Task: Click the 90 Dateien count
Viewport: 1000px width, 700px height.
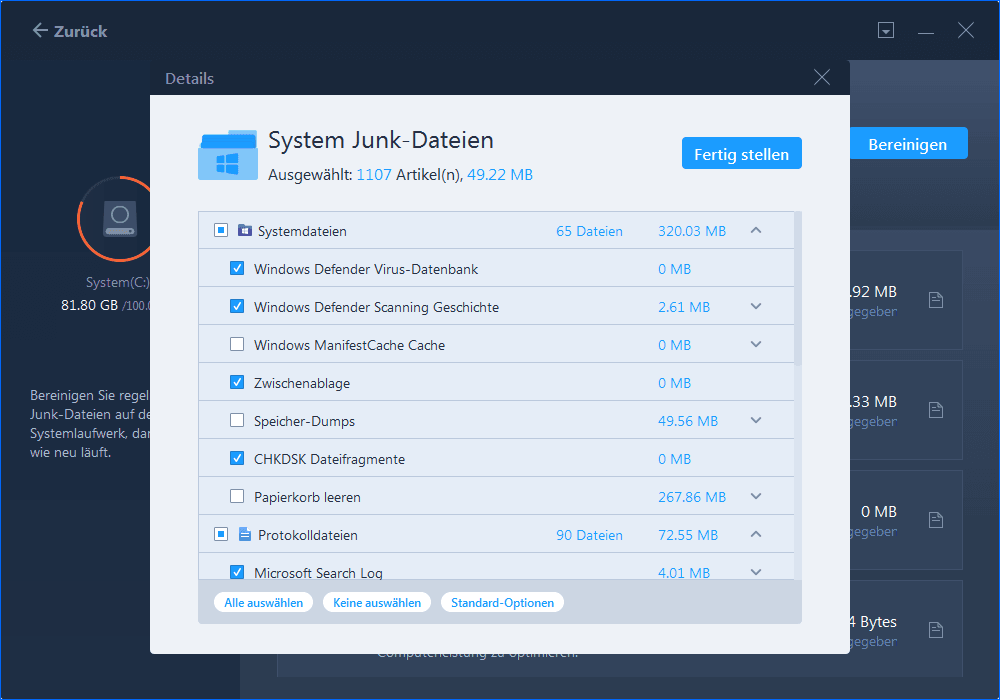Action: point(589,535)
